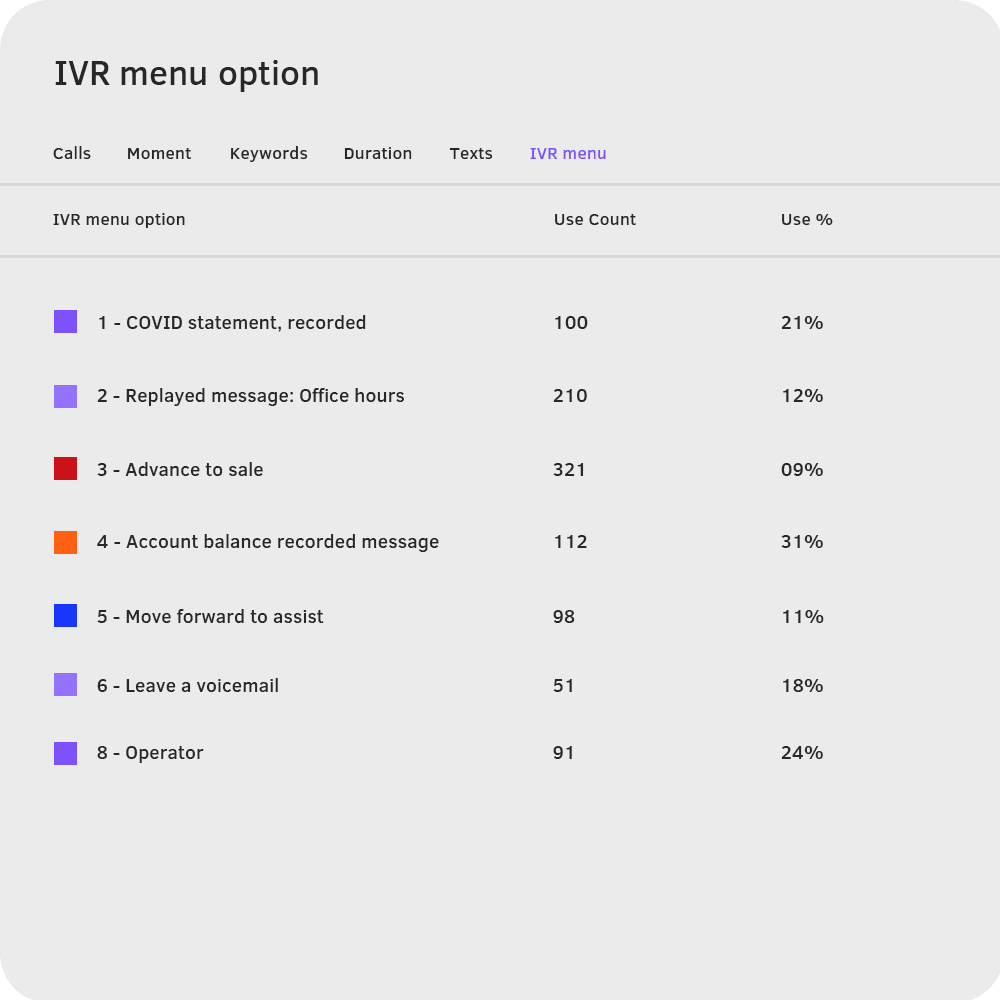1000x1000 pixels.
Task: Select the Keywords tab
Action: point(268,153)
